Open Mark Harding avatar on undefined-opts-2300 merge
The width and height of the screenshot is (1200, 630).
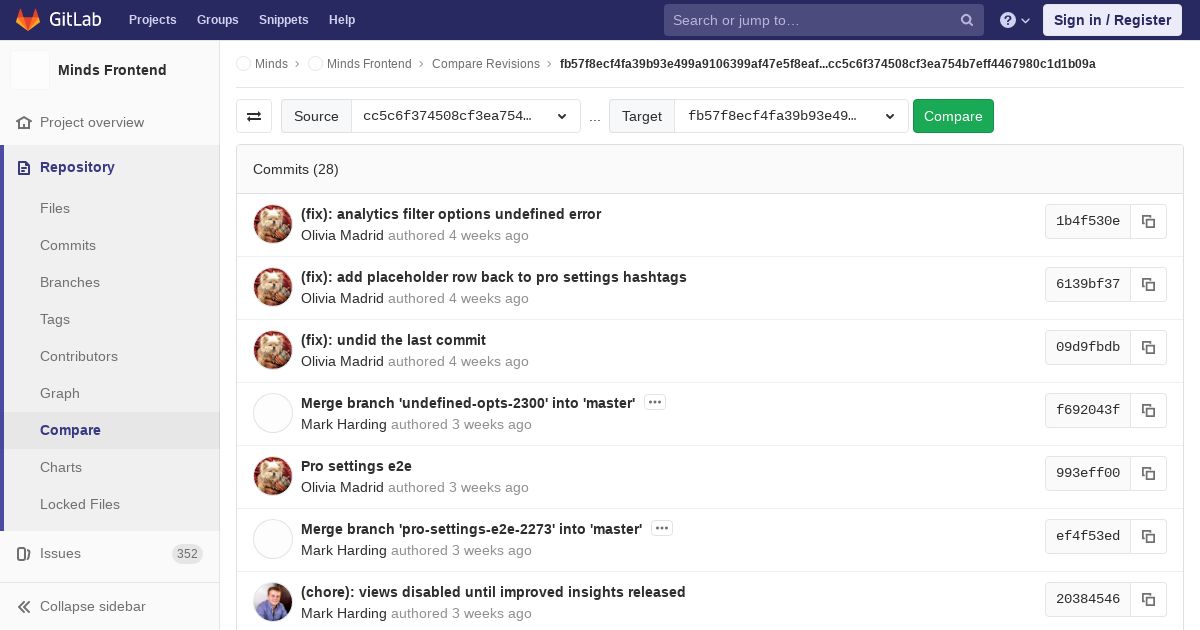(273, 413)
